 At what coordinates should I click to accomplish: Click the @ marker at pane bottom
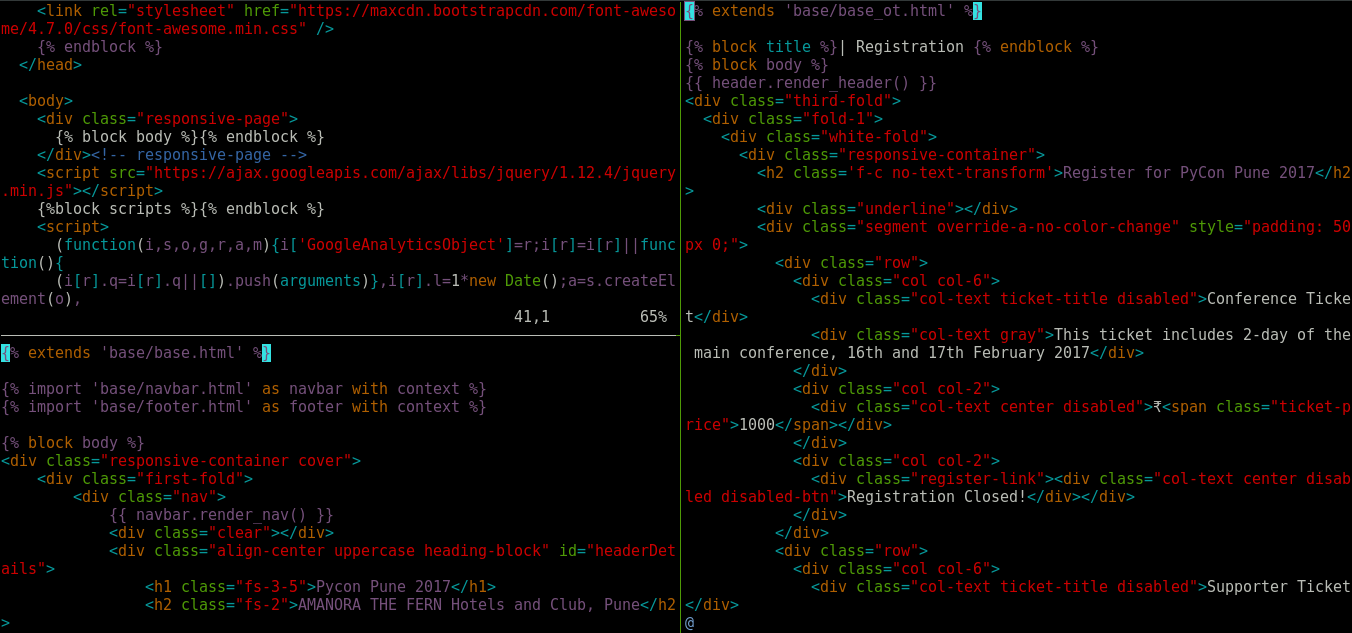coord(690,623)
